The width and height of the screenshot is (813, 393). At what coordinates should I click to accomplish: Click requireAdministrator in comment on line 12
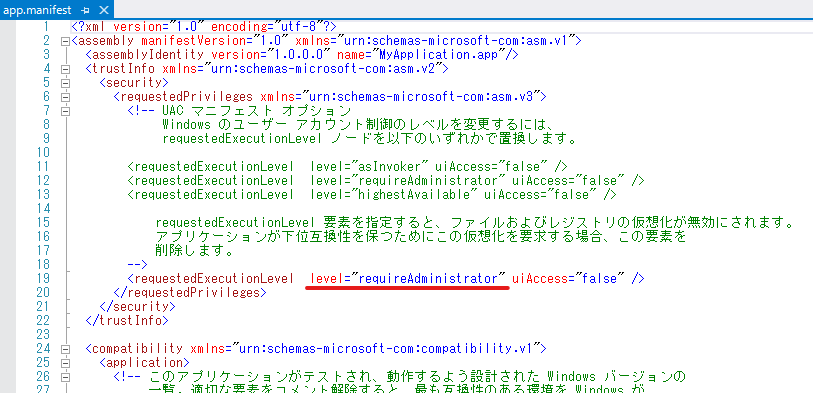[x=428, y=180]
